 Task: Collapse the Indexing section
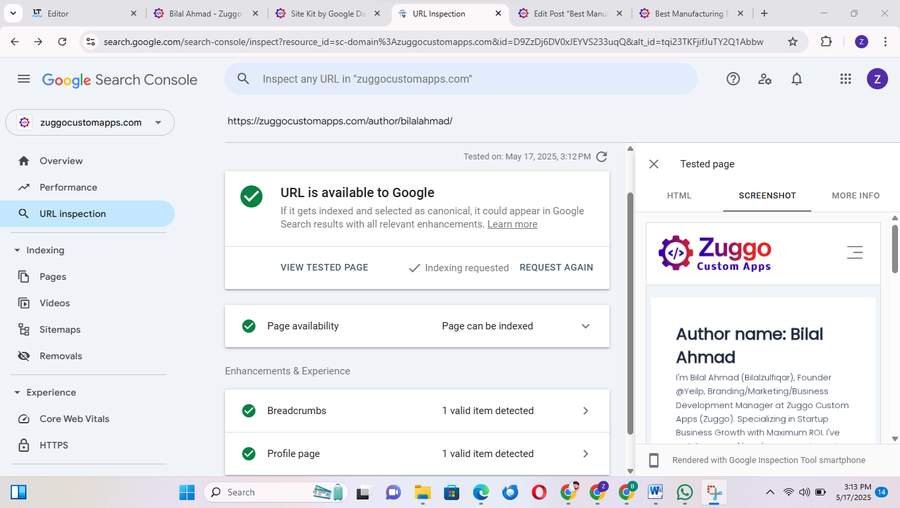(17, 250)
